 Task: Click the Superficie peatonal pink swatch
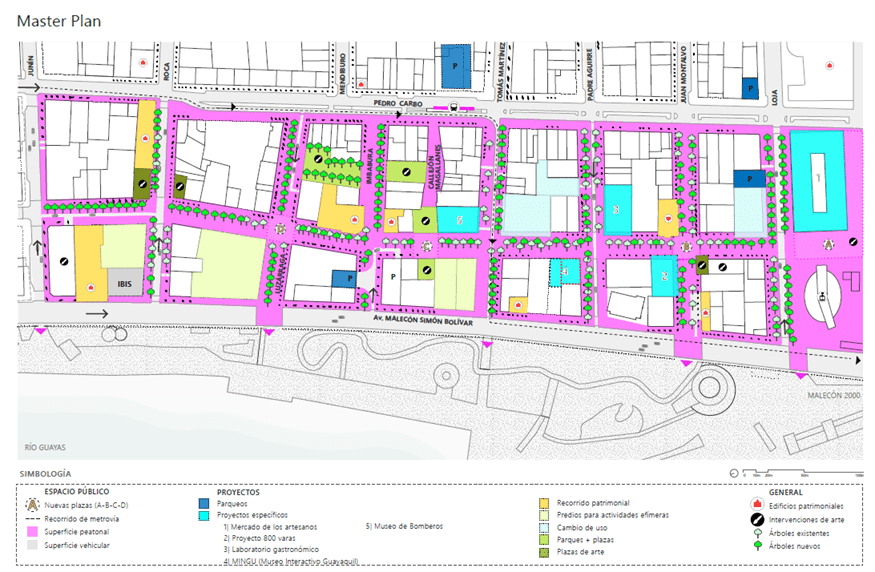[33, 531]
